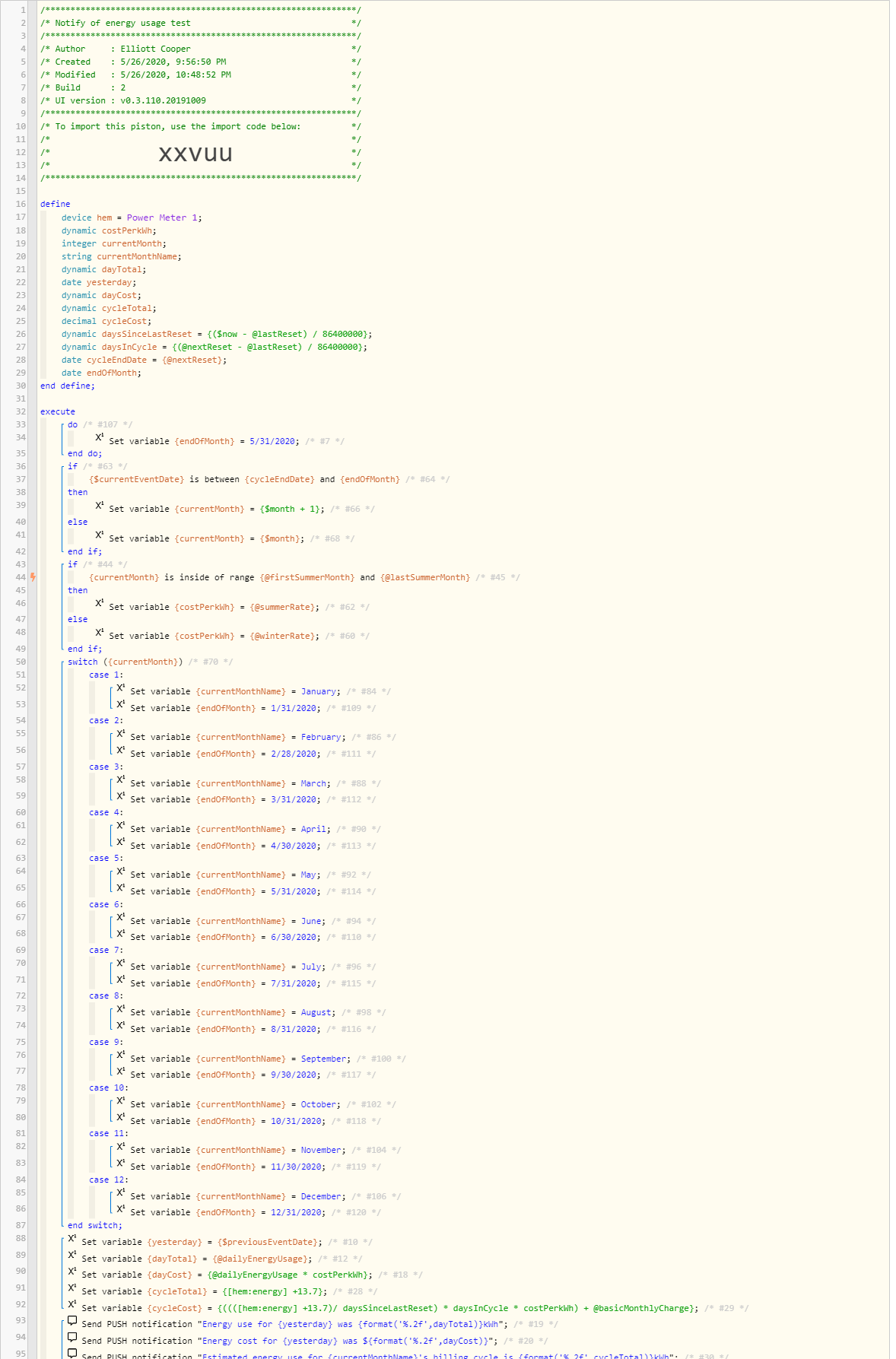896x1359 pixels.
Task: Click the variable icon for endOfMonth = 8/31/2020
Action: click(121, 1025)
